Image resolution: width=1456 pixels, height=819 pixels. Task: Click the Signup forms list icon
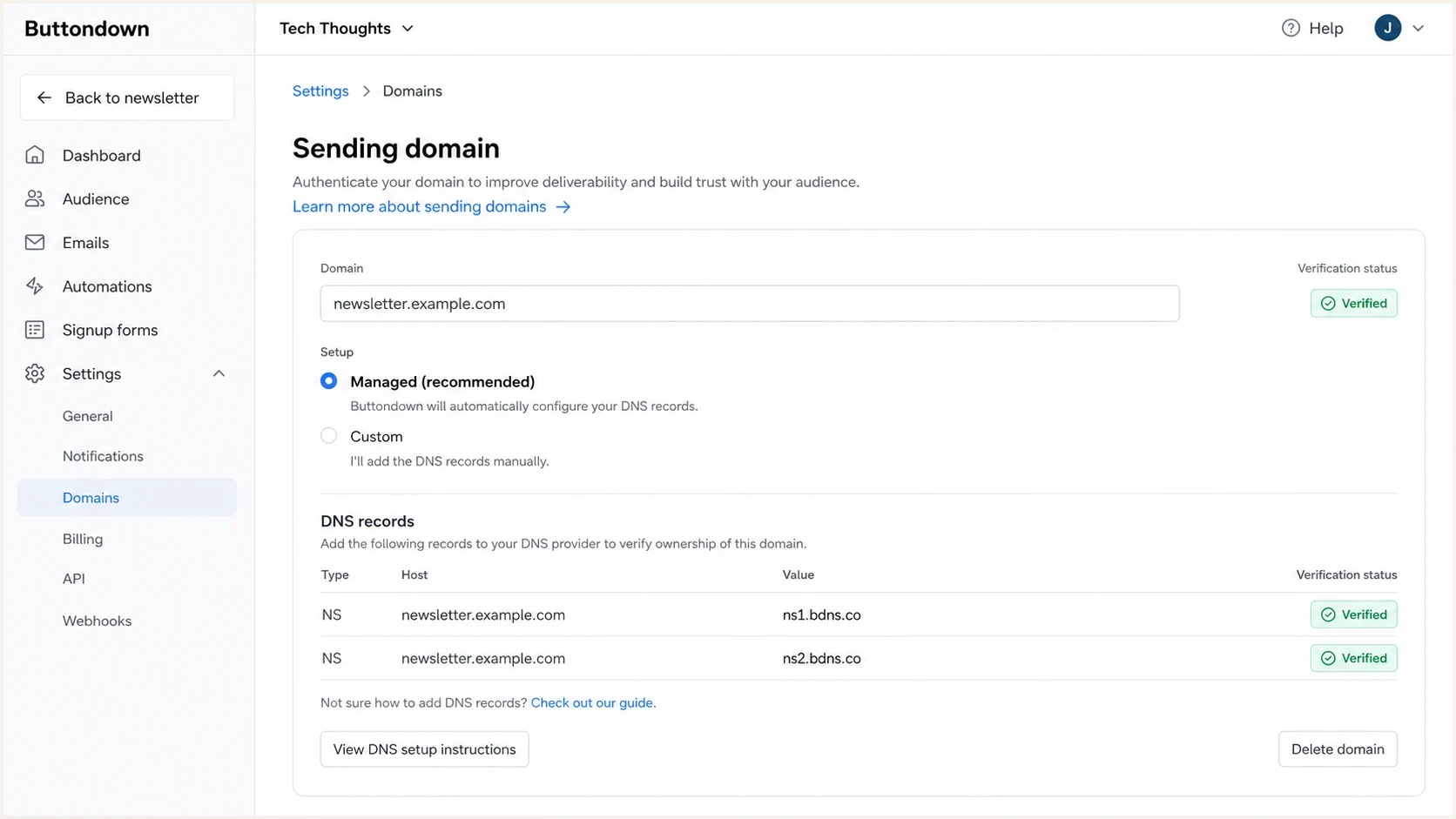click(x=35, y=329)
